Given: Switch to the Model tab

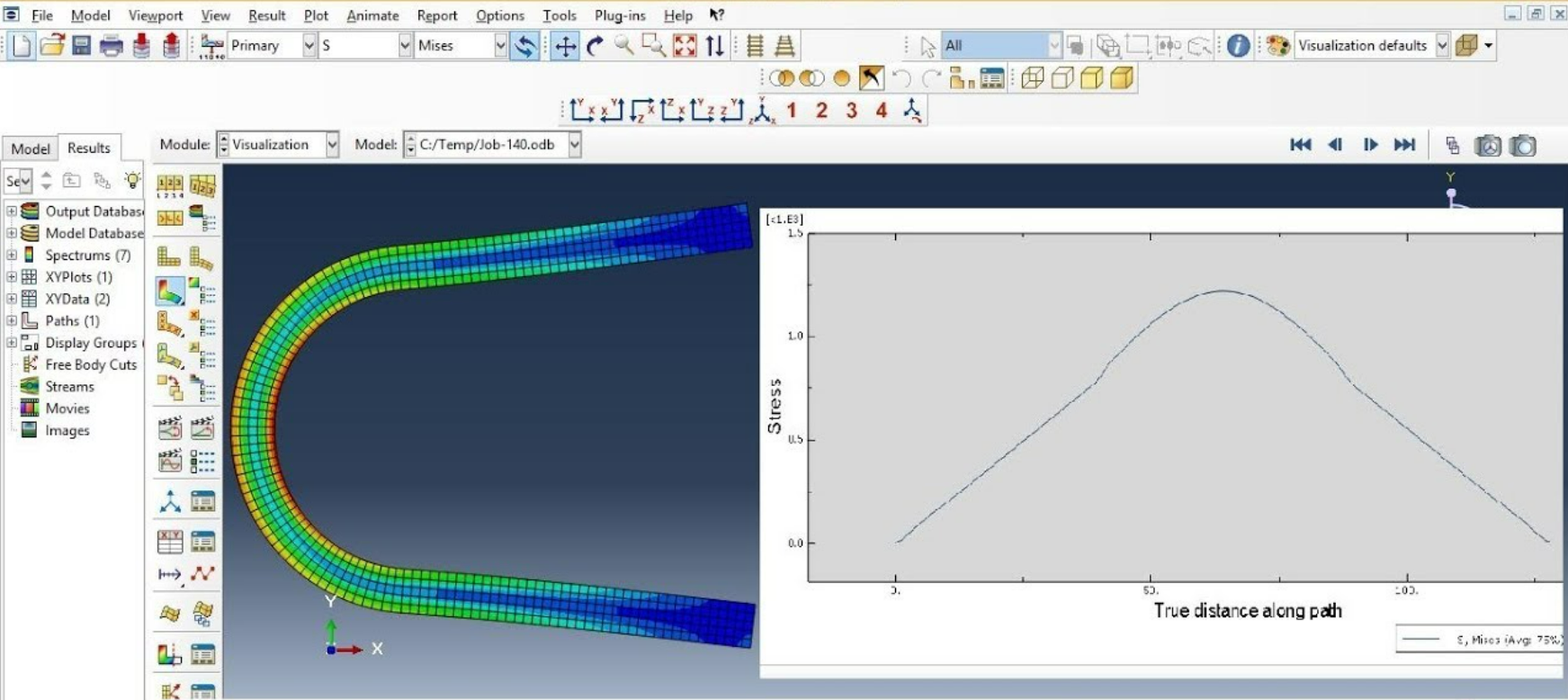Looking at the screenshot, I should (x=30, y=148).
